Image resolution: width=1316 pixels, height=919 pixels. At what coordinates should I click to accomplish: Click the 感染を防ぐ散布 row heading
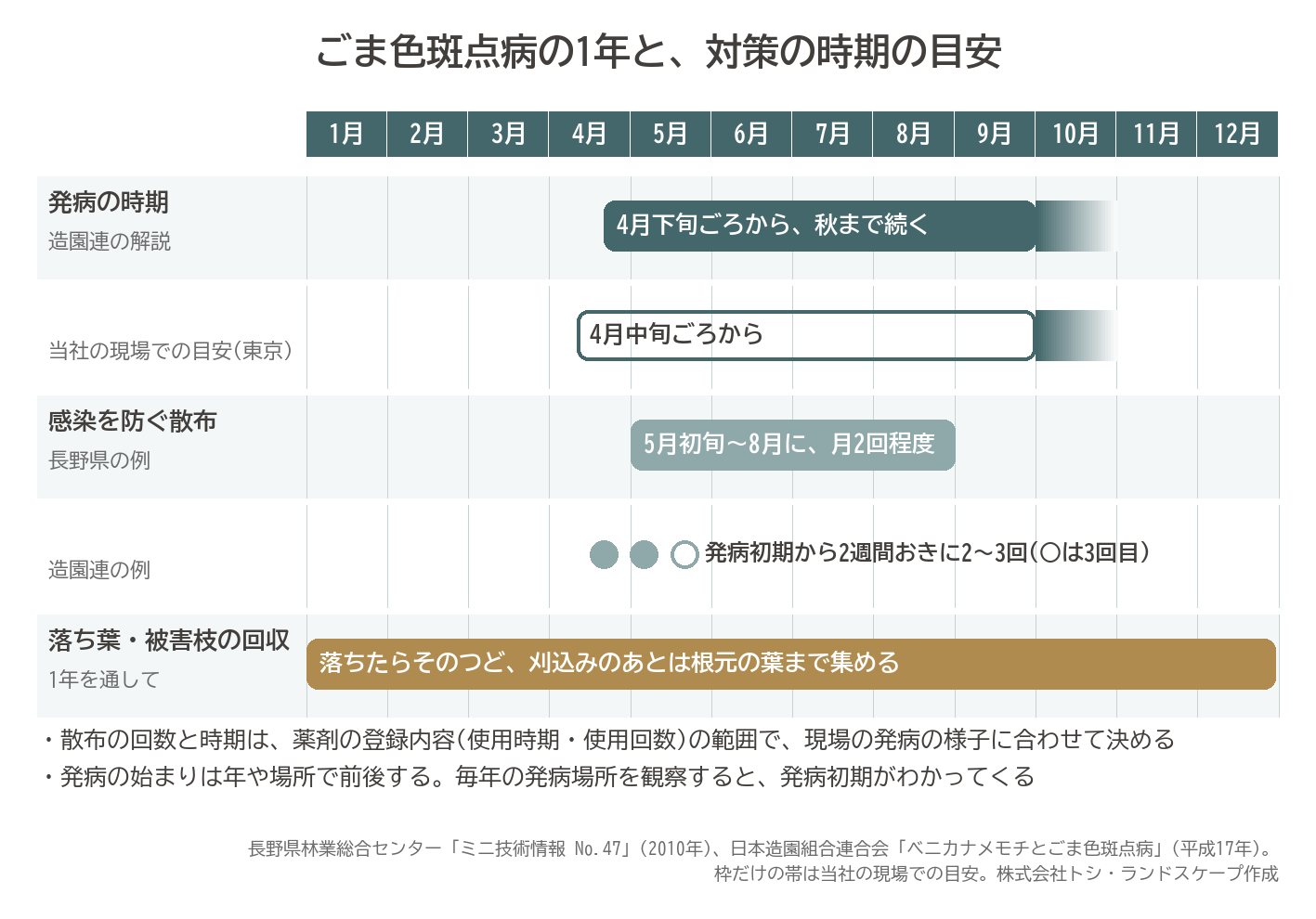click(133, 421)
